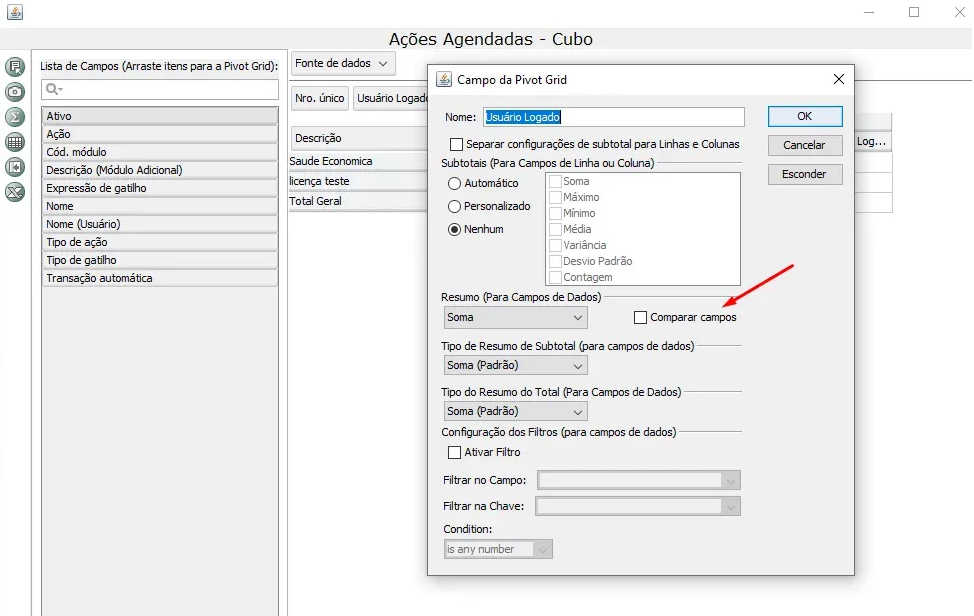Select the Nome field list item
974x616 pixels.
tap(160, 206)
